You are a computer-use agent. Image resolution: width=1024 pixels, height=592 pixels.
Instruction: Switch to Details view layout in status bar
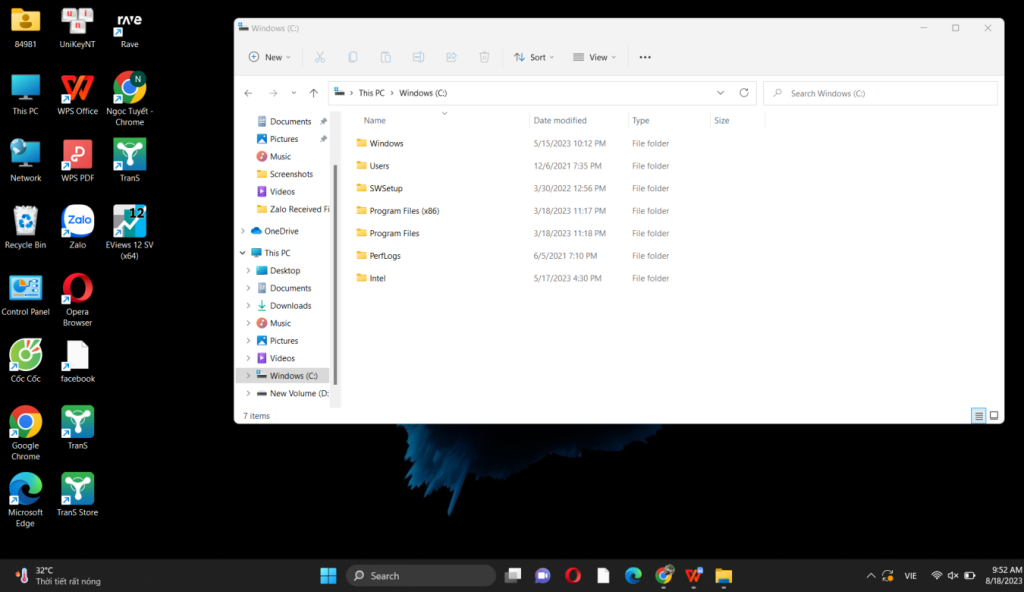tap(979, 415)
